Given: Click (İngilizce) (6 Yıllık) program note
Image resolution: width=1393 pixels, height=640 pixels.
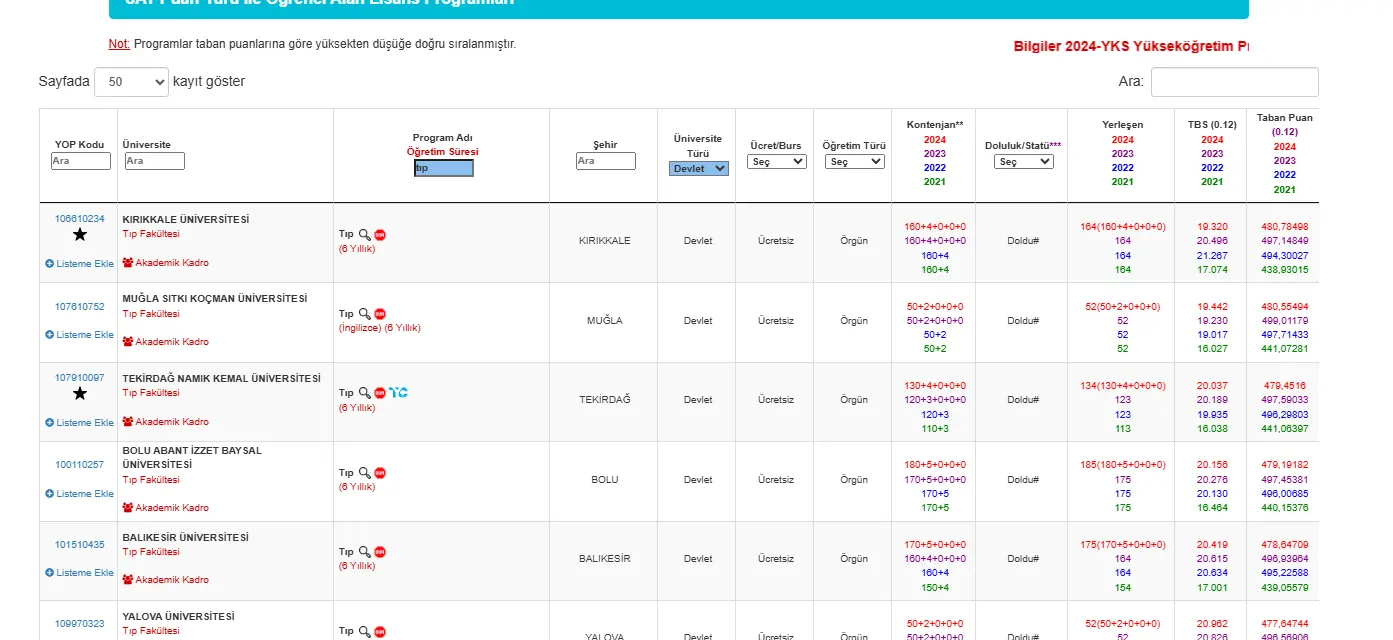Looking at the screenshot, I should 380,328.
